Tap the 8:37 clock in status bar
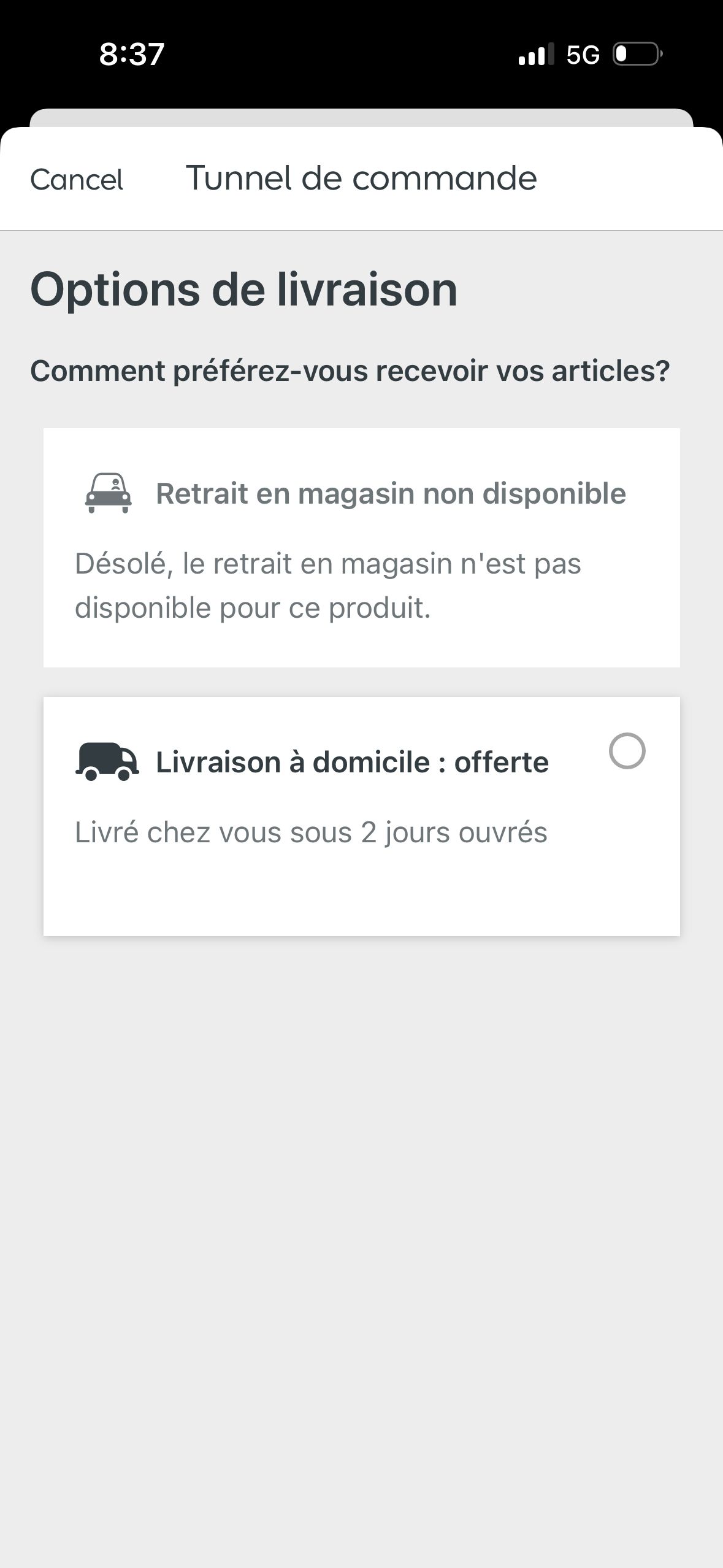Image resolution: width=723 pixels, height=1568 pixels. pos(132,54)
